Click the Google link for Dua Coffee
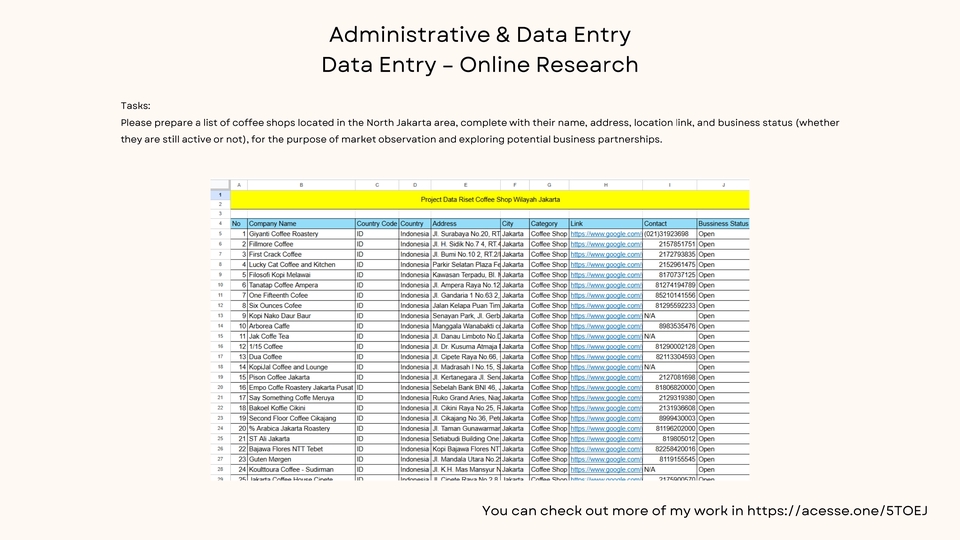Viewport: 960px width, 540px height. 605,357
